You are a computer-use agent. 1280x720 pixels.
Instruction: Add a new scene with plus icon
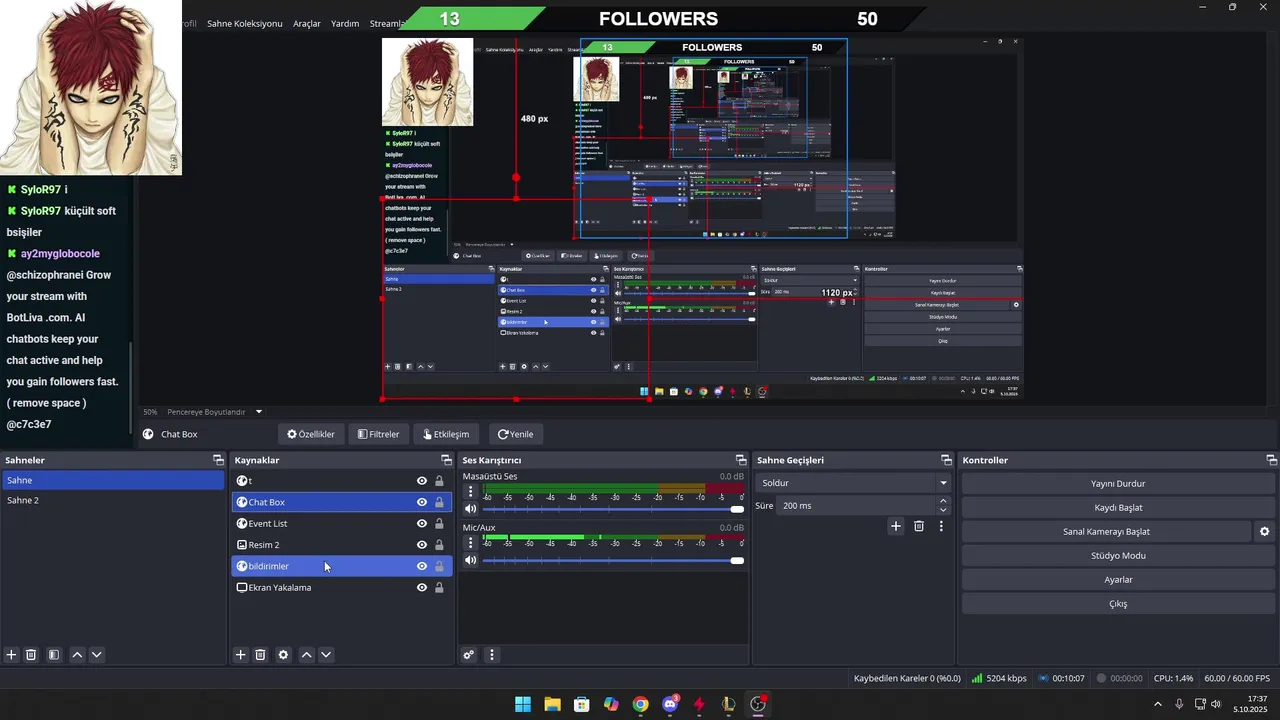pos(12,655)
